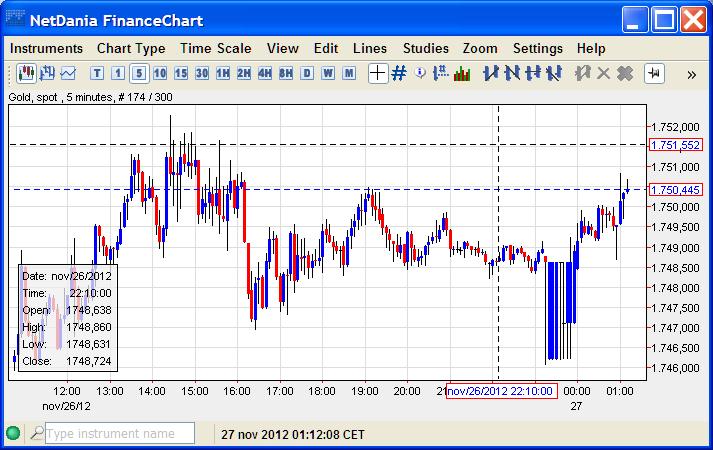
Task: Set 1-minute time scale
Action: (118, 73)
